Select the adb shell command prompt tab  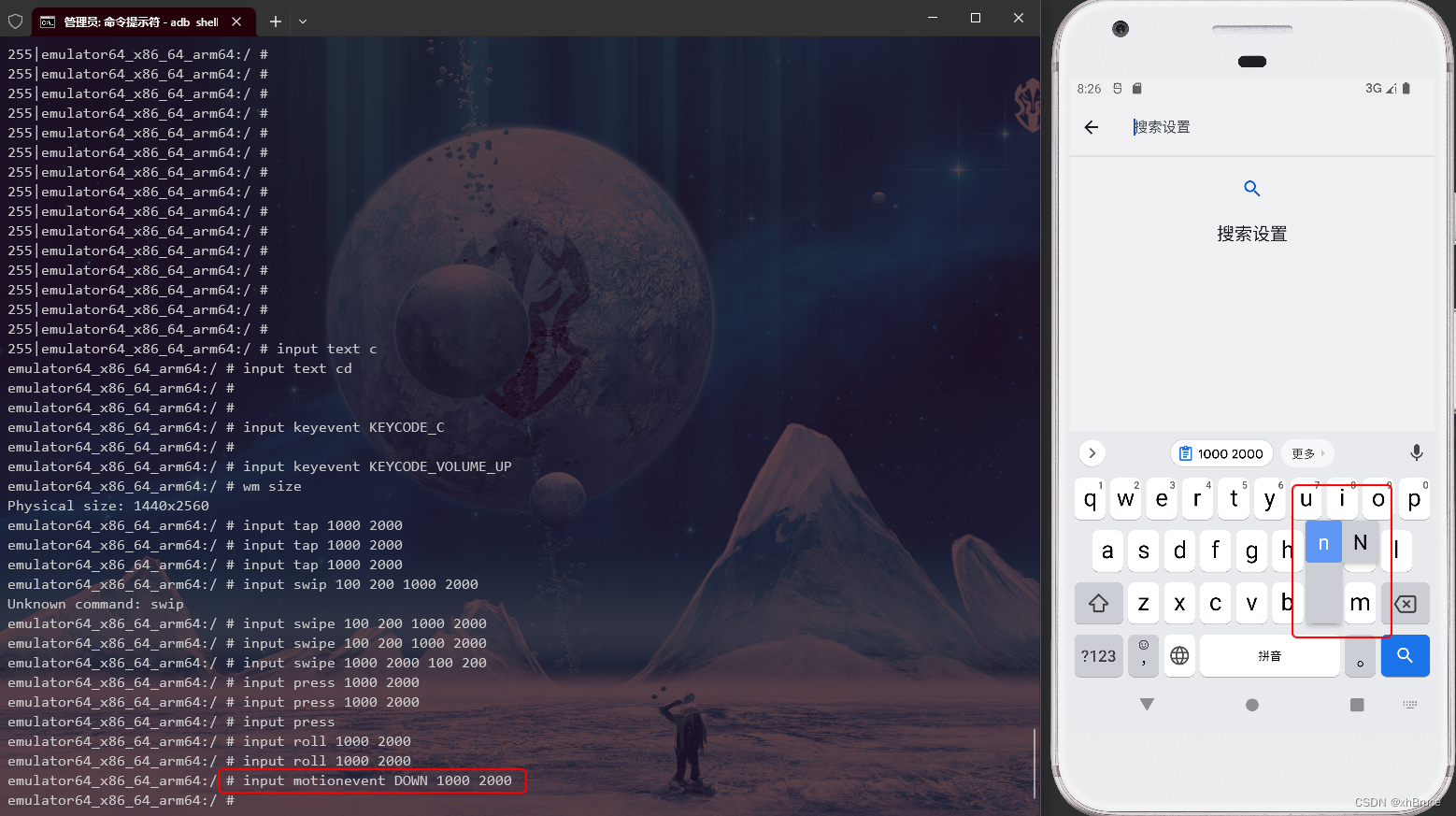[x=142, y=21]
